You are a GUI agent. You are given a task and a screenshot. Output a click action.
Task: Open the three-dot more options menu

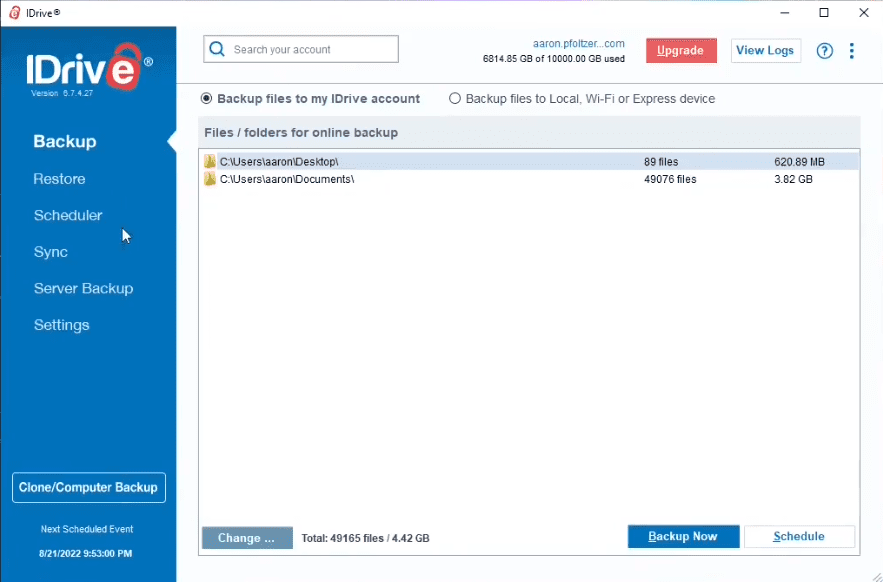click(851, 51)
